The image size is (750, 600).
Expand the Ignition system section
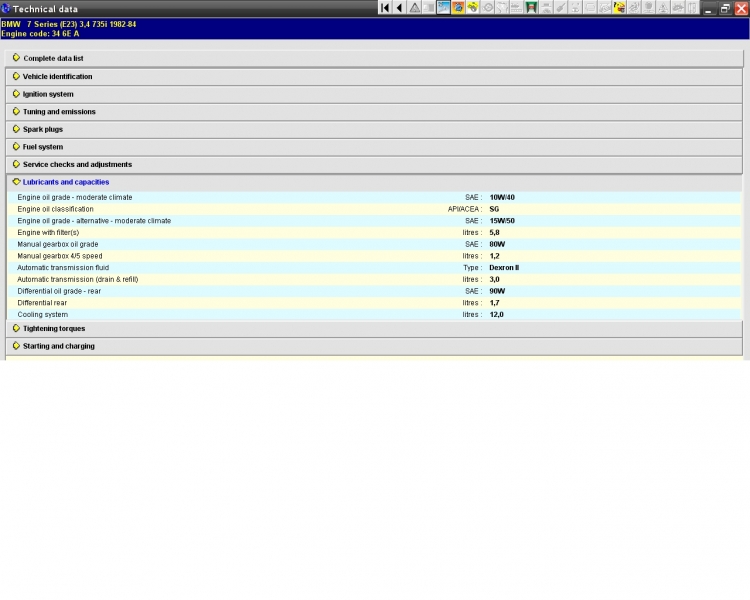48,94
